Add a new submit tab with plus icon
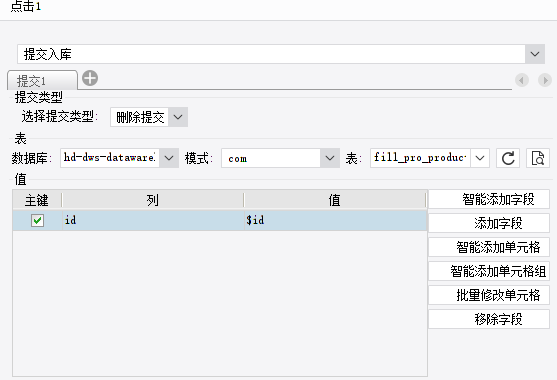Screen dimensions: 557x380 point(90,78)
